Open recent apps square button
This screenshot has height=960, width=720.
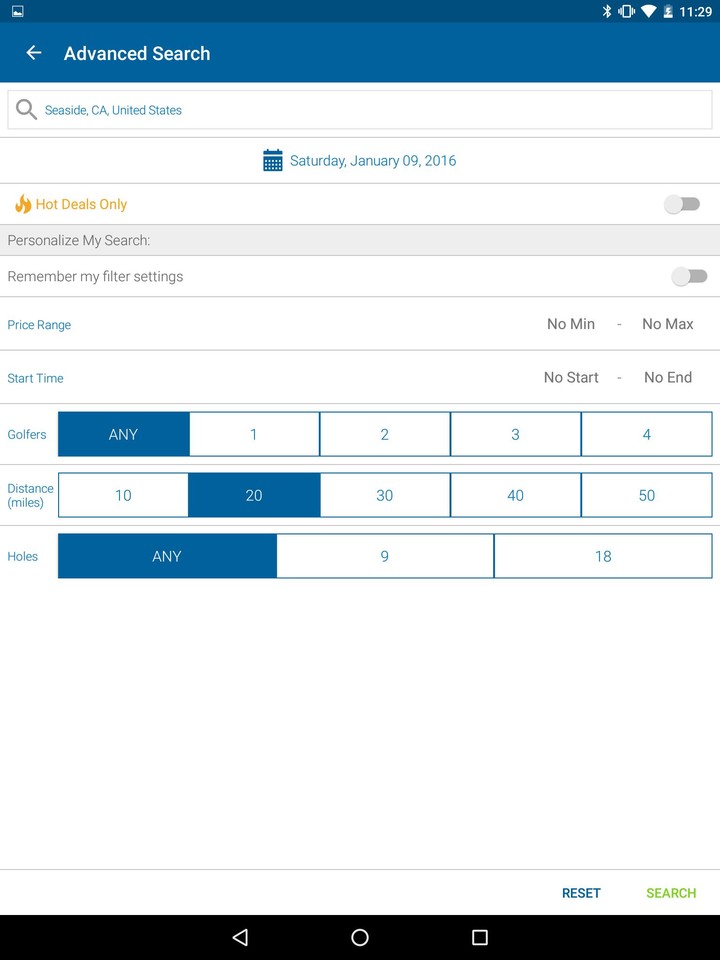(480, 937)
